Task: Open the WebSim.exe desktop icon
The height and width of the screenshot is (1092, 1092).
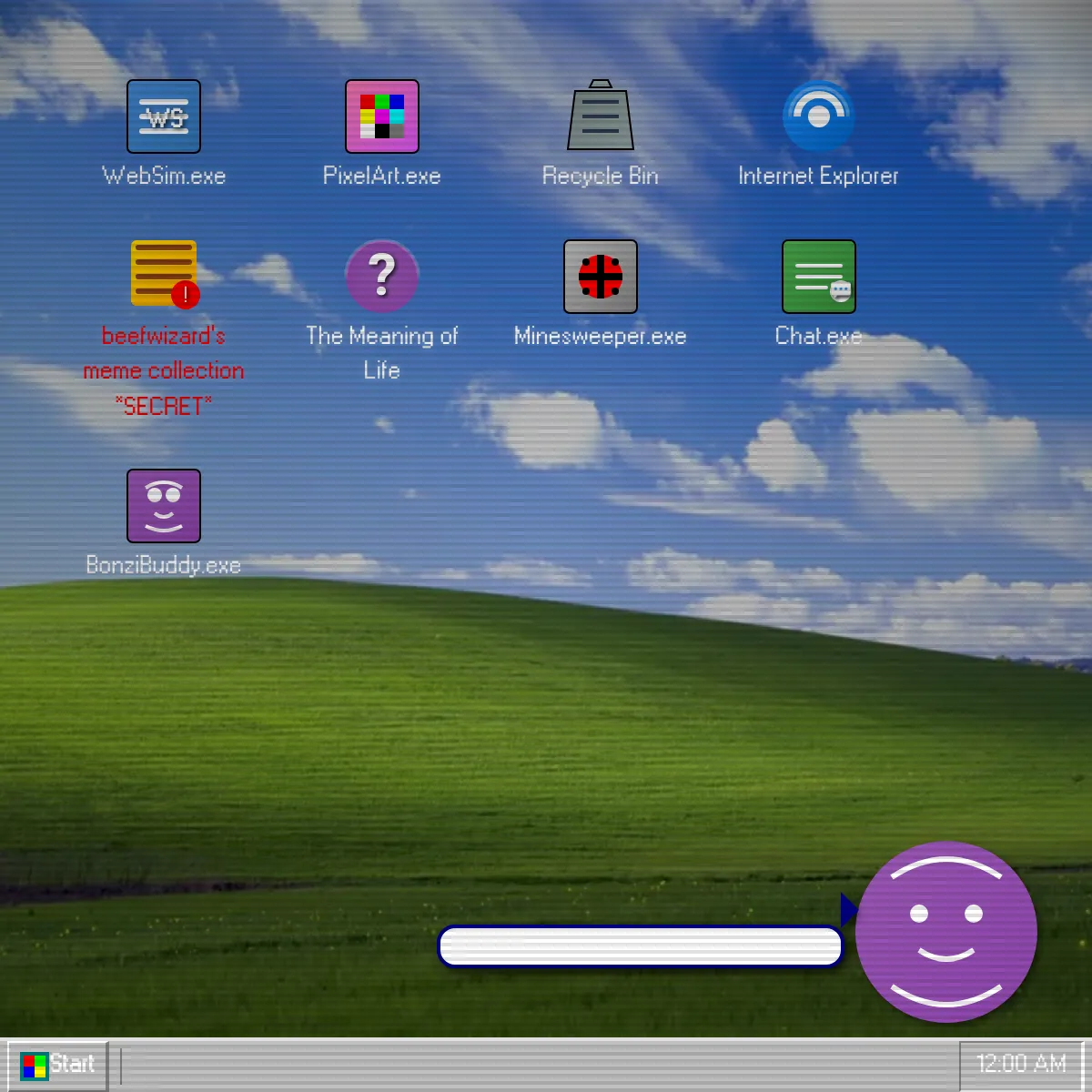Action: tap(164, 116)
